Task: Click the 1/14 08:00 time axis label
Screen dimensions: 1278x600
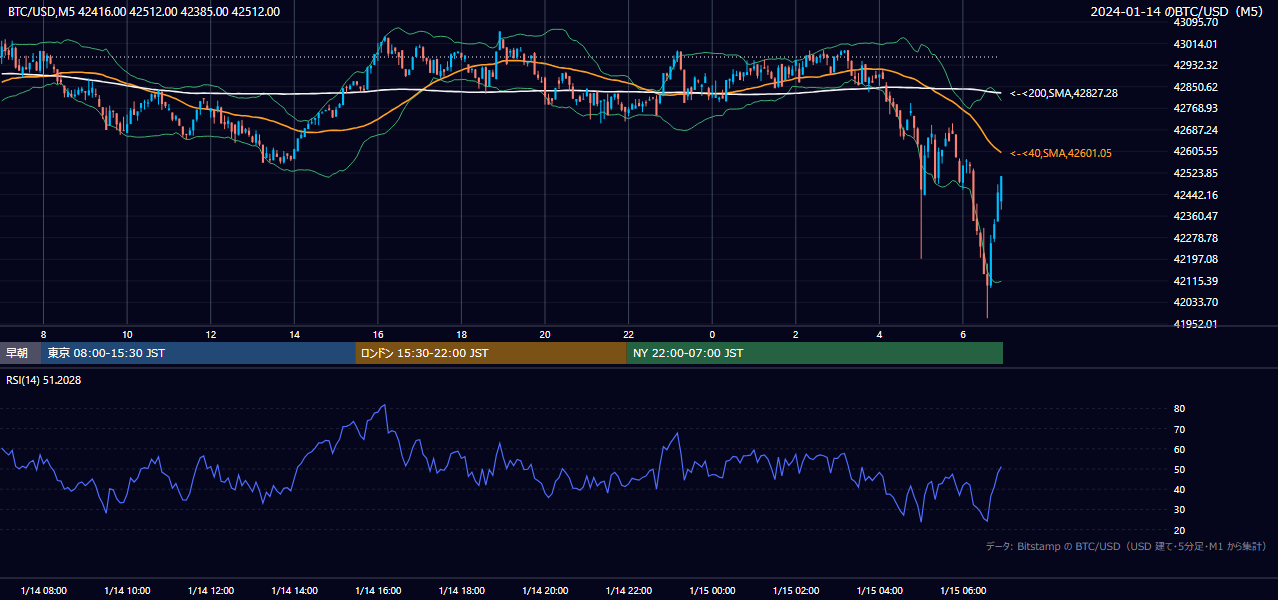Action: pyautogui.click(x=44, y=590)
